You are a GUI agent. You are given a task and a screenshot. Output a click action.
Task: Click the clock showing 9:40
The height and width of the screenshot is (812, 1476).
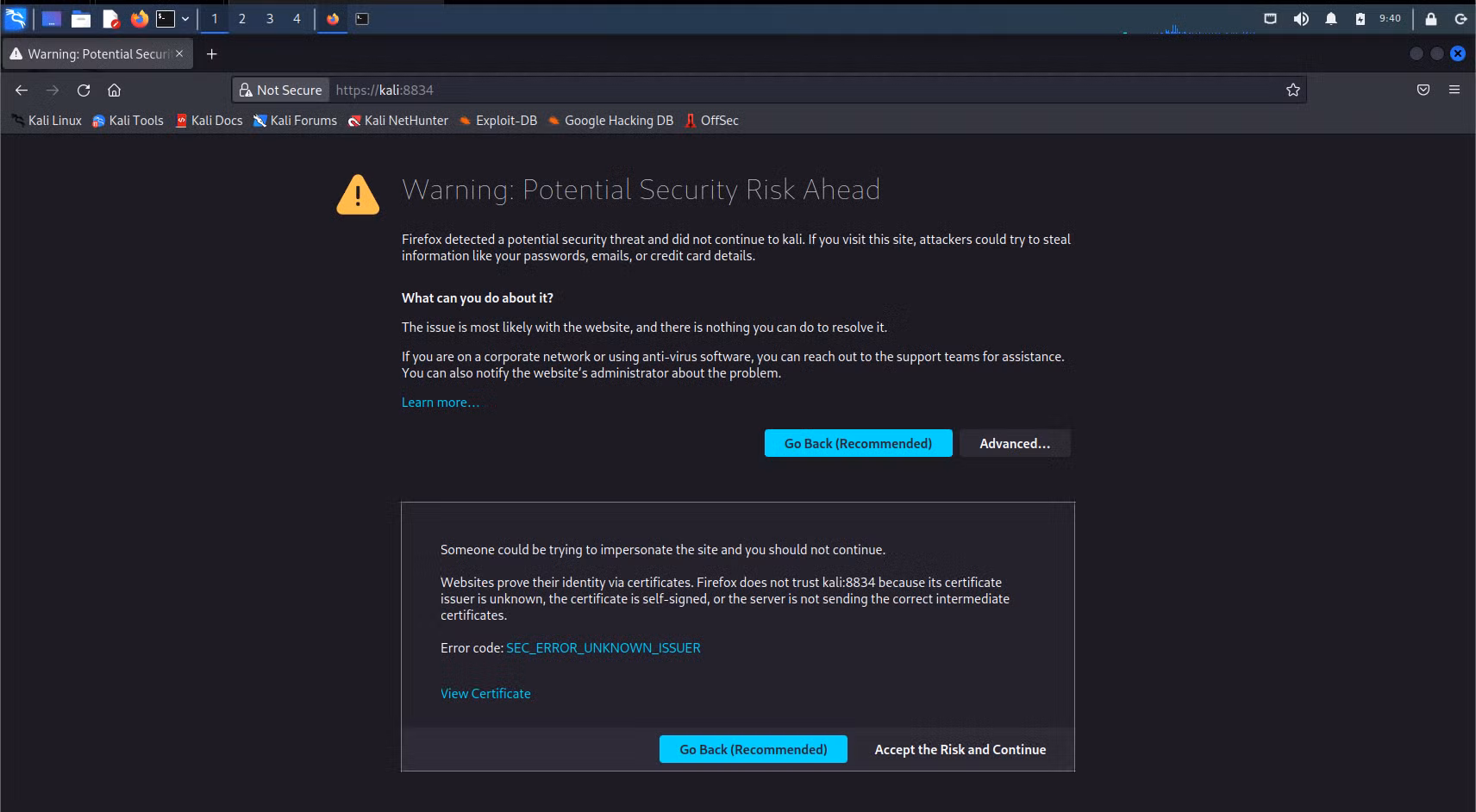pyautogui.click(x=1390, y=18)
